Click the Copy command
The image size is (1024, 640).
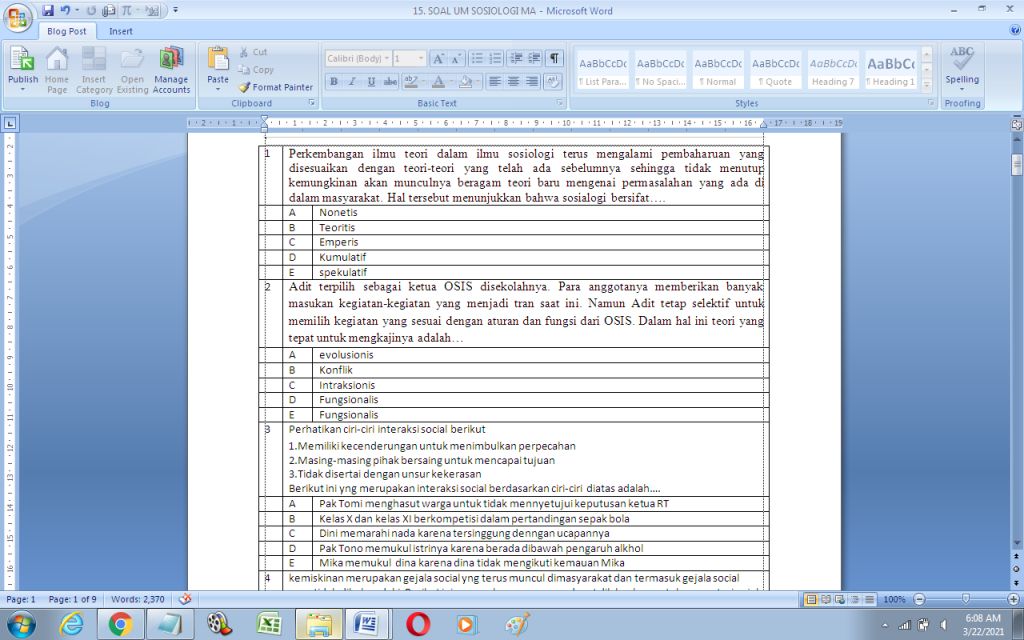tap(255, 69)
